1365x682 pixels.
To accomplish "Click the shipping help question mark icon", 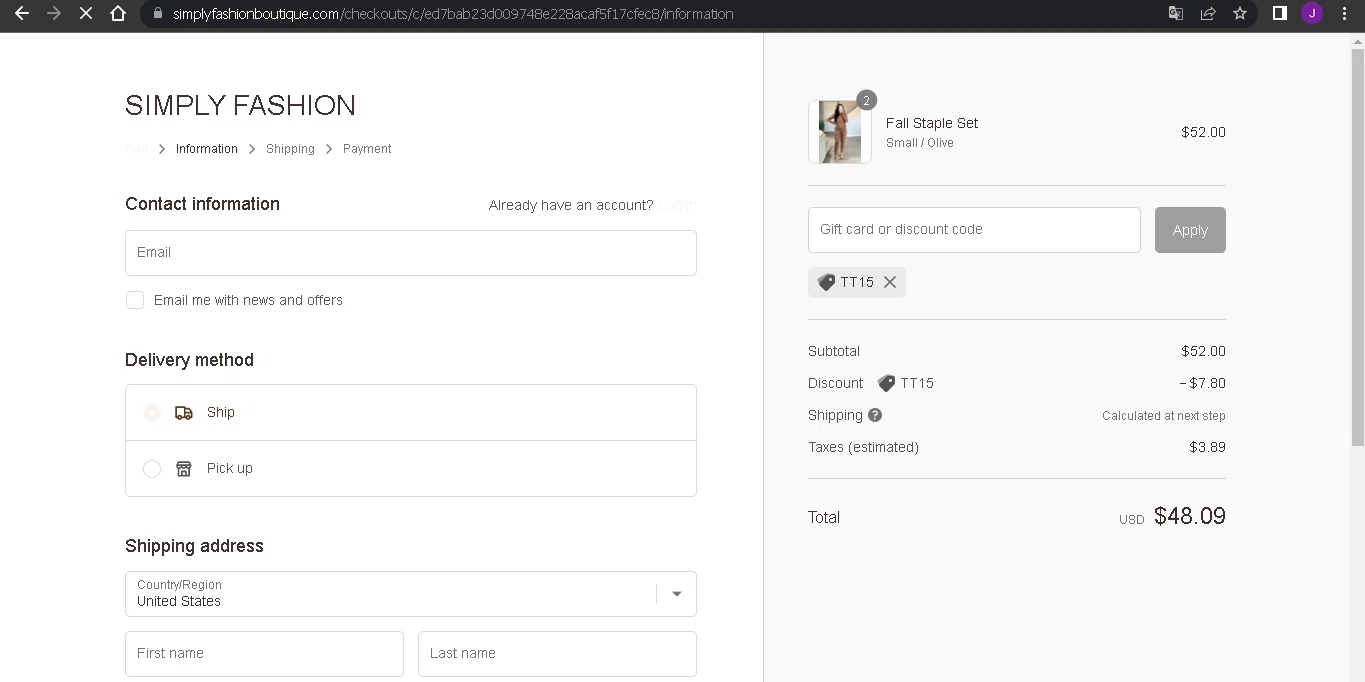I will coord(875,415).
